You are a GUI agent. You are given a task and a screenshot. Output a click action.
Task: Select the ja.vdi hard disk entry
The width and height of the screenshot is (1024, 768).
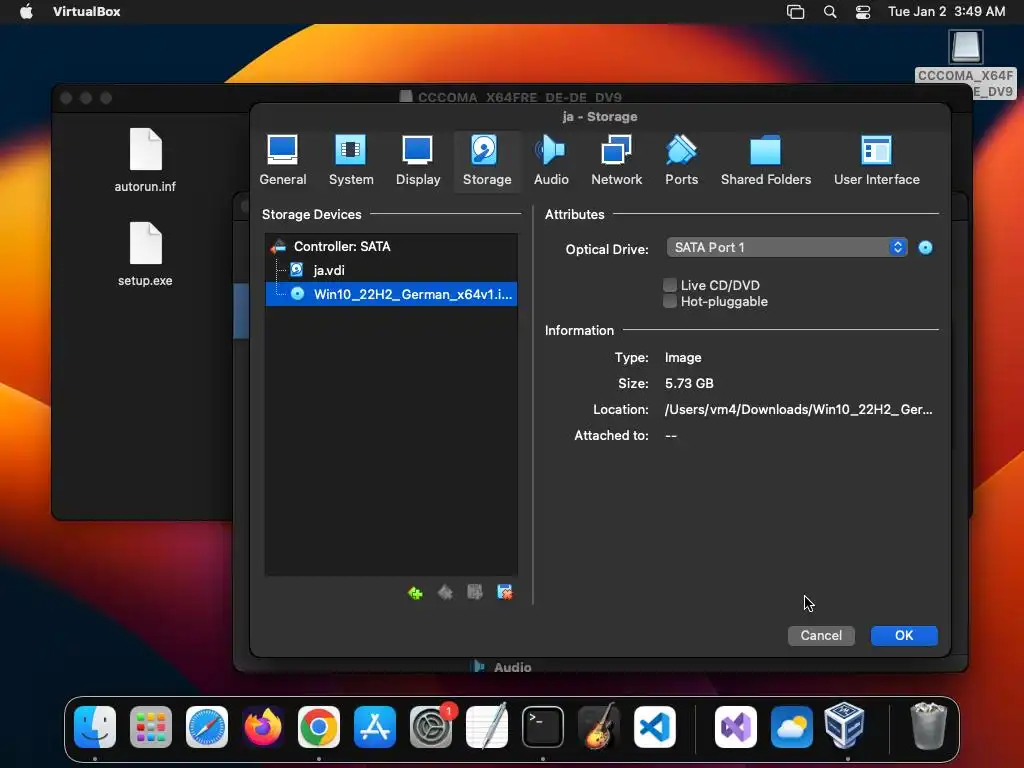click(x=391, y=270)
